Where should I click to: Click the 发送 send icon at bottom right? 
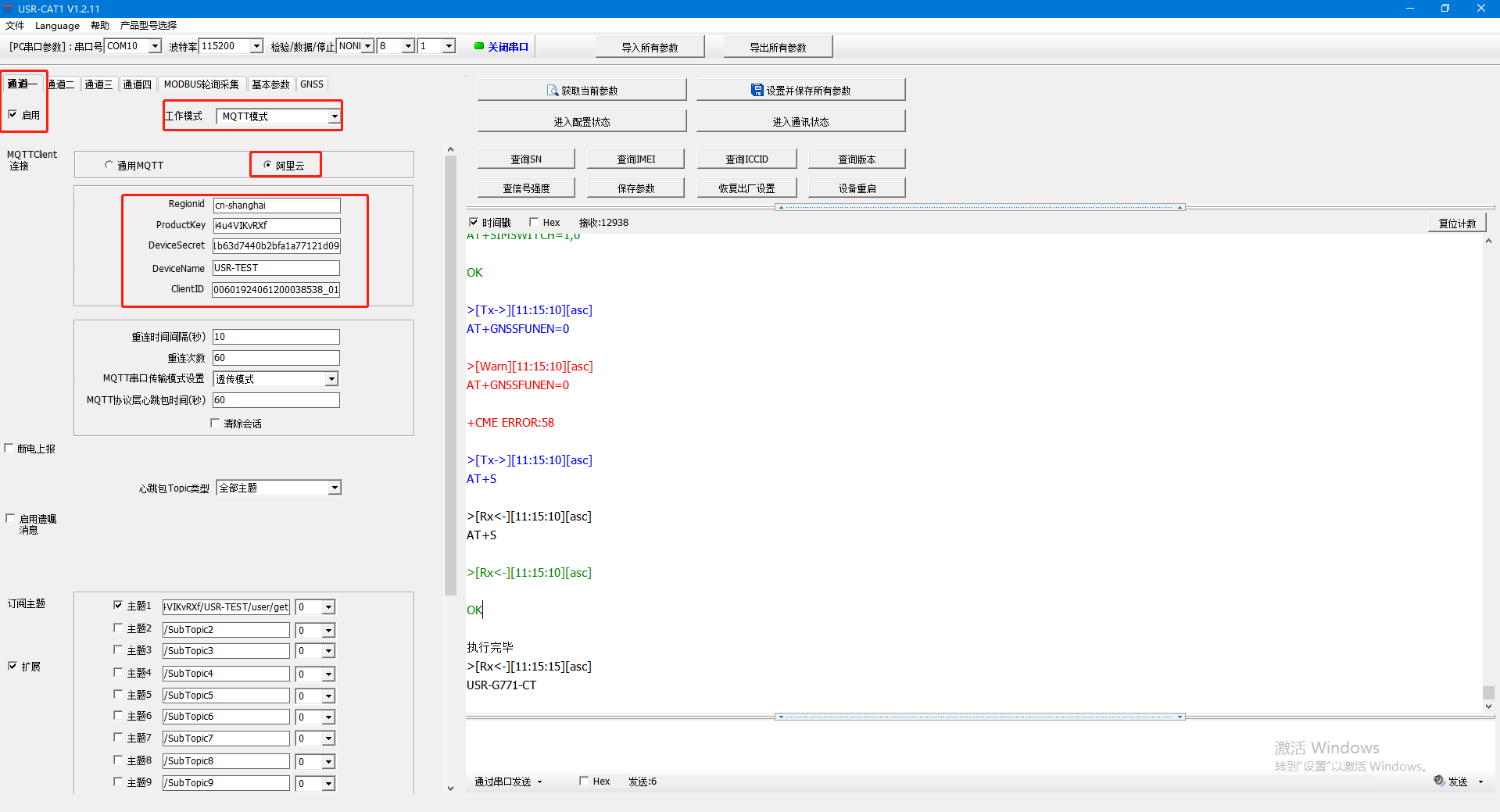(x=1439, y=781)
